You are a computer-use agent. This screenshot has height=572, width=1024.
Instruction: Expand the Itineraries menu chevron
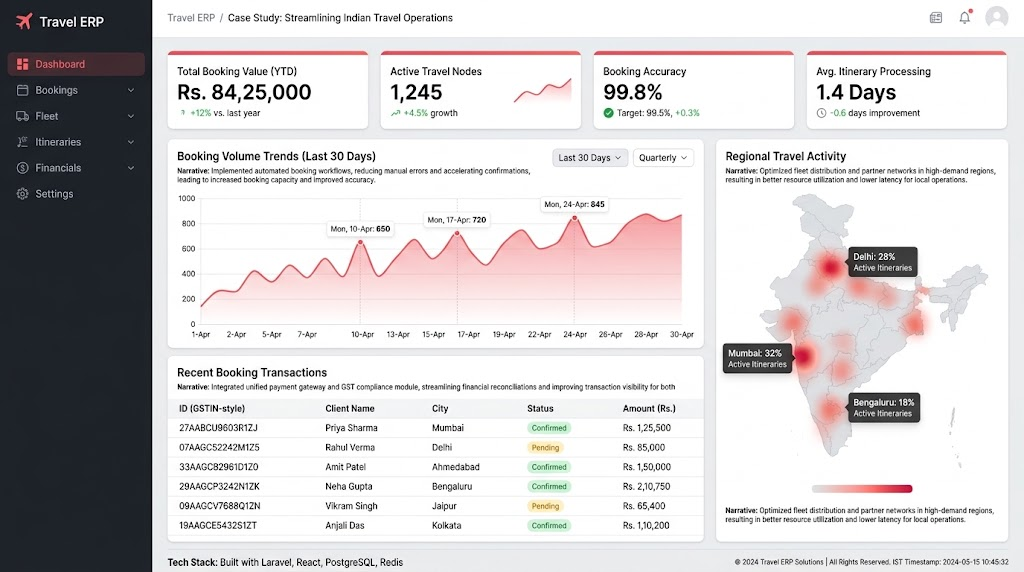[131, 142]
